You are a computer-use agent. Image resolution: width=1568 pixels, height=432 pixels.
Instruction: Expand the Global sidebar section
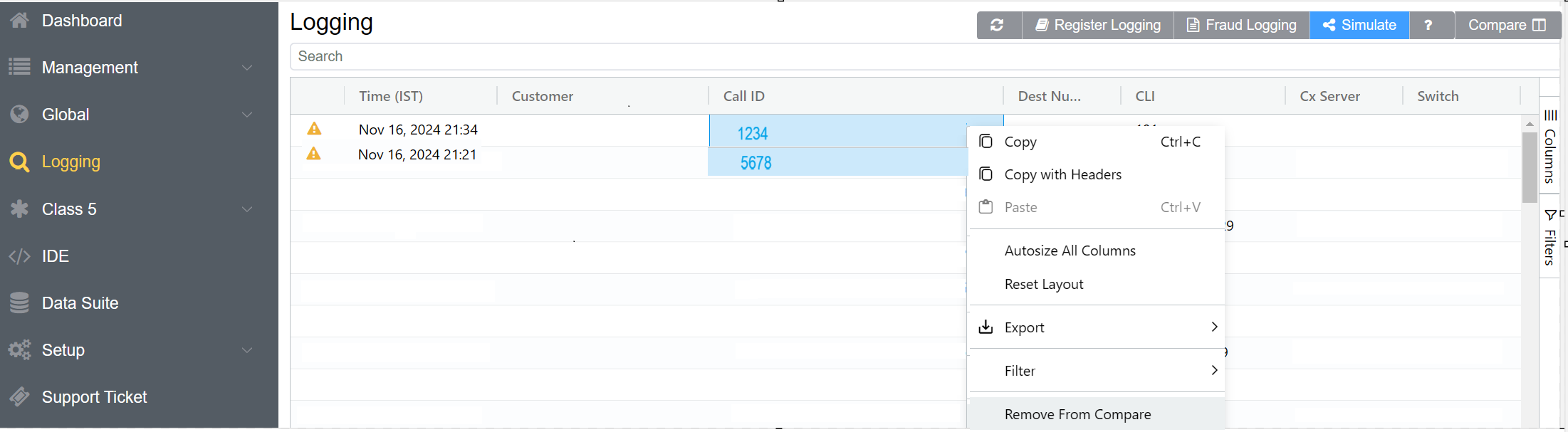click(247, 115)
